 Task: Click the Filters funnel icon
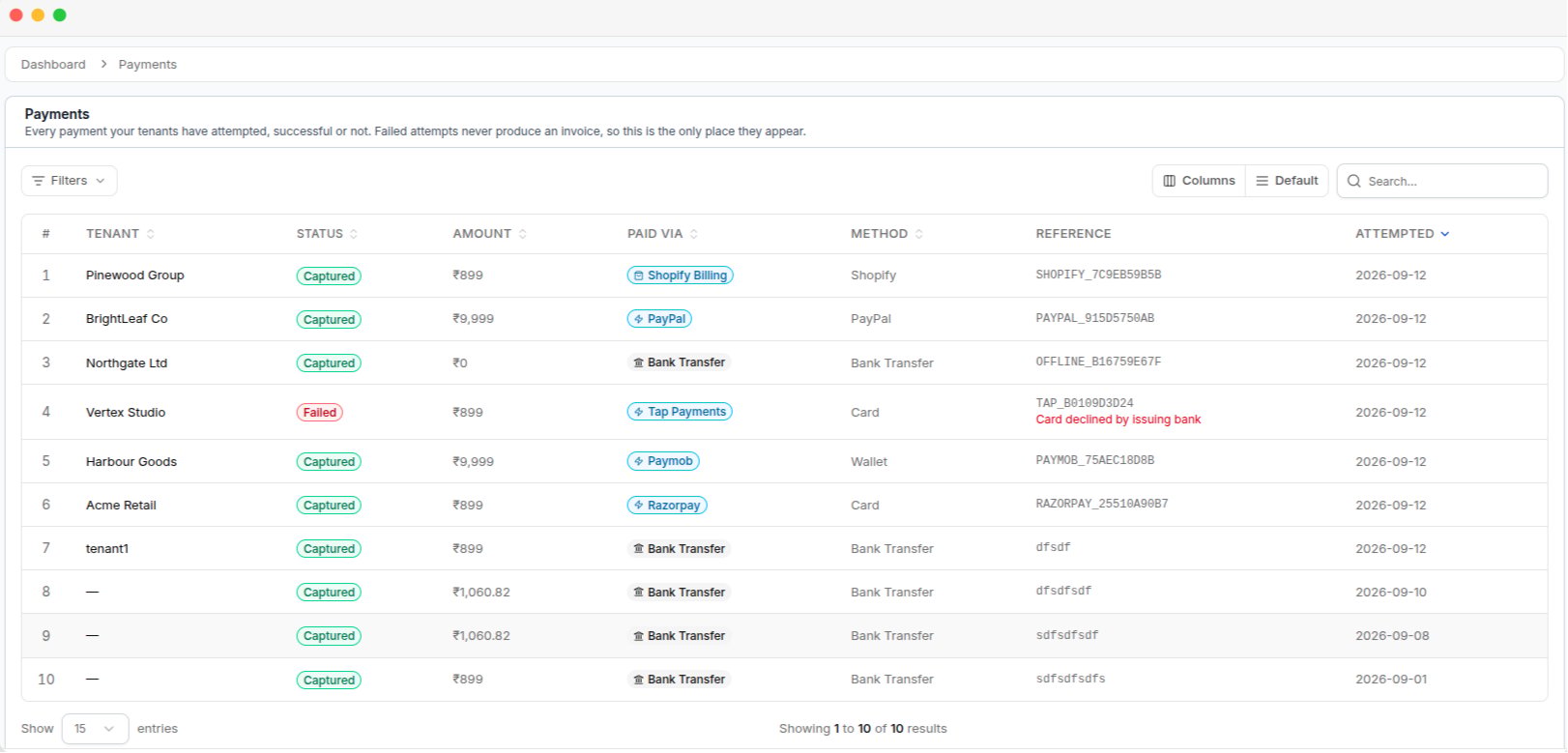[x=39, y=181]
